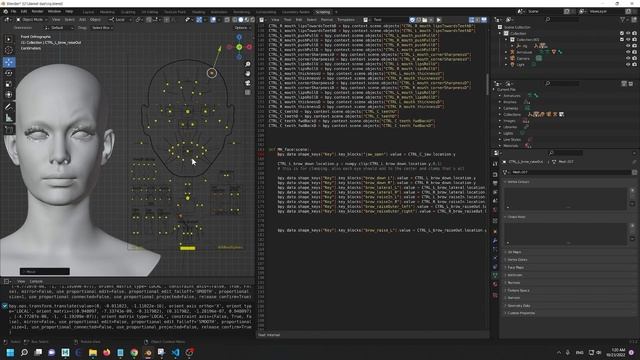Select the Transform tool in viewport toolbar
Image resolution: width=640 pixels, height=360 pixels.
[x=9, y=95]
